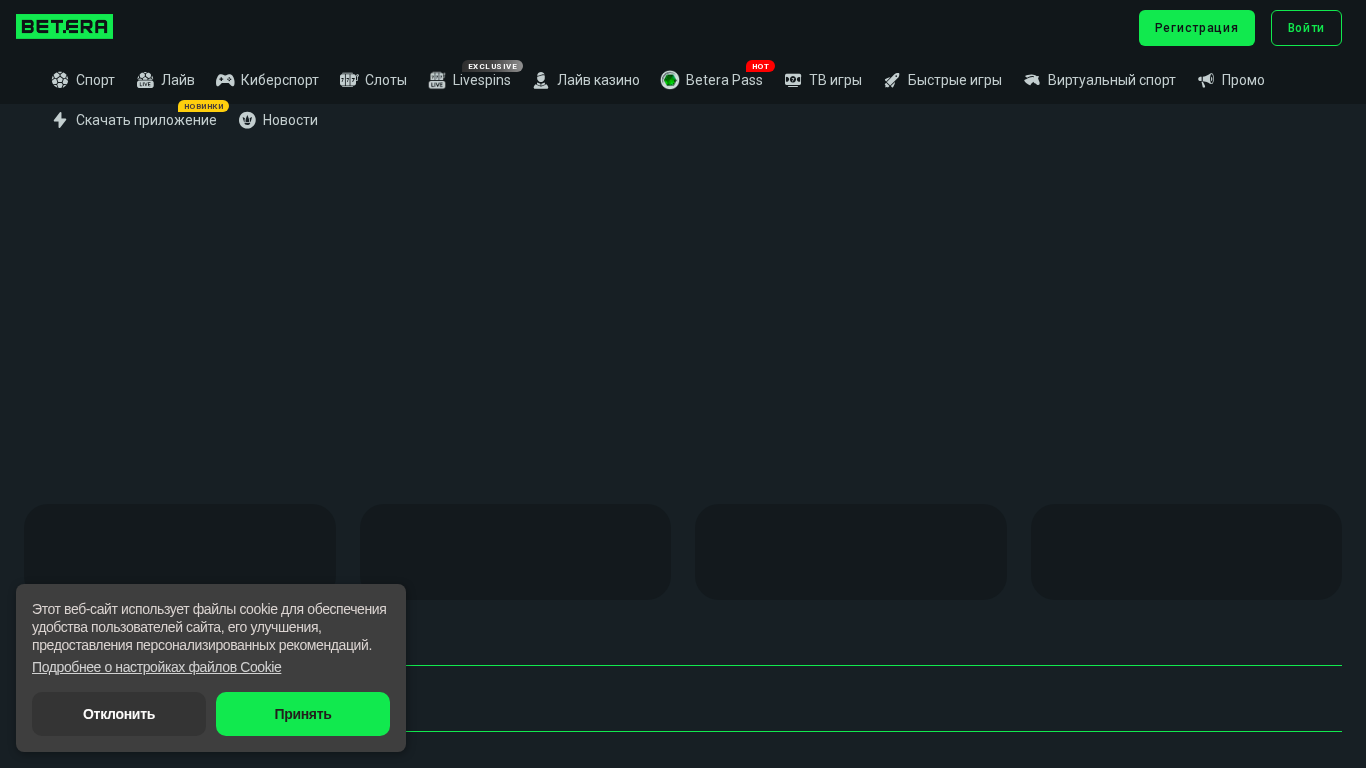1366x768 pixels.
Task: Click the Регистрация button
Action: coord(1197,28)
